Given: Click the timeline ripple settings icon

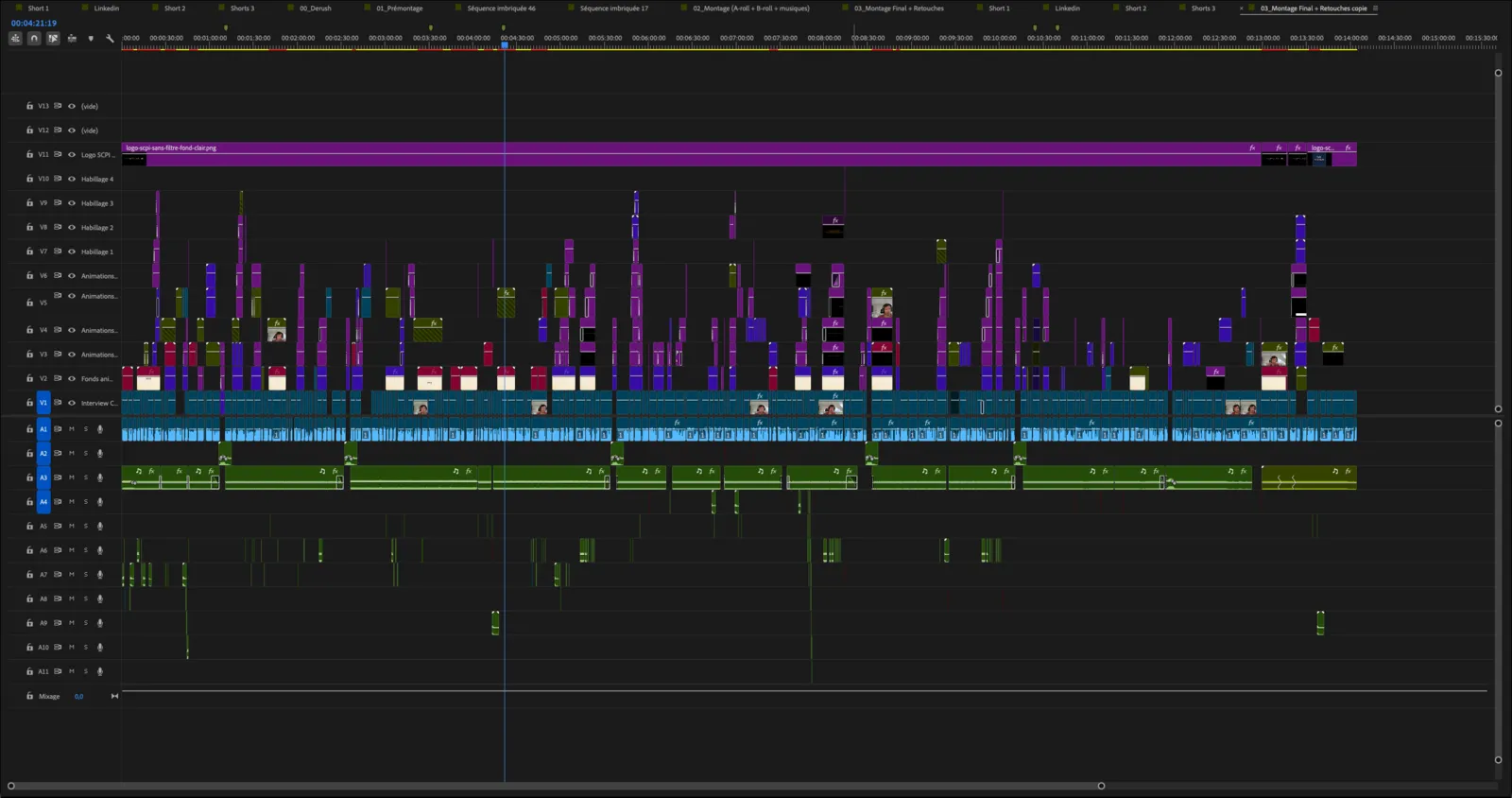Looking at the screenshot, I should 72,39.
